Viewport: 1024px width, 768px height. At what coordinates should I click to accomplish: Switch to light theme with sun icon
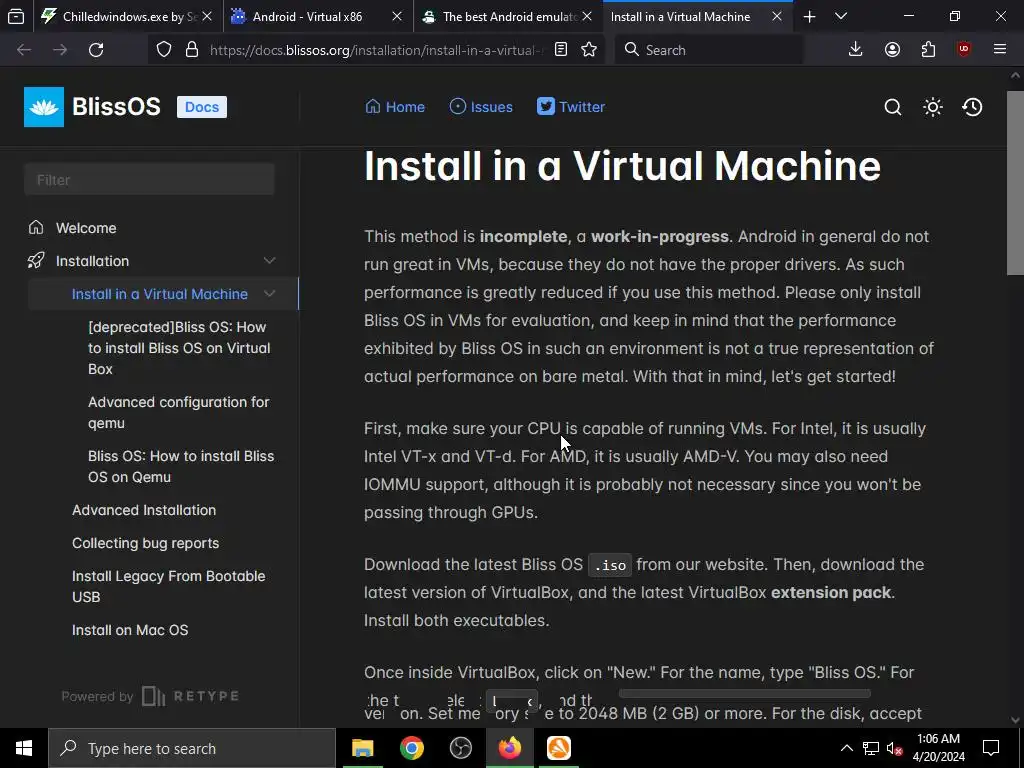(933, 106)
